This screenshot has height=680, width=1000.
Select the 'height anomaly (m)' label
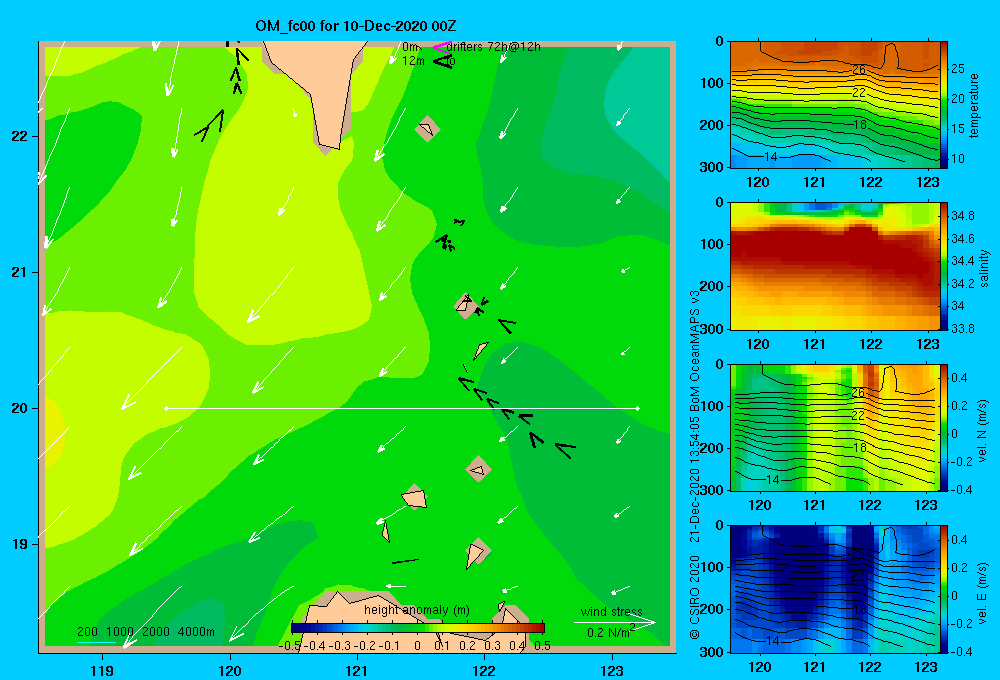(x=416, y=610)
